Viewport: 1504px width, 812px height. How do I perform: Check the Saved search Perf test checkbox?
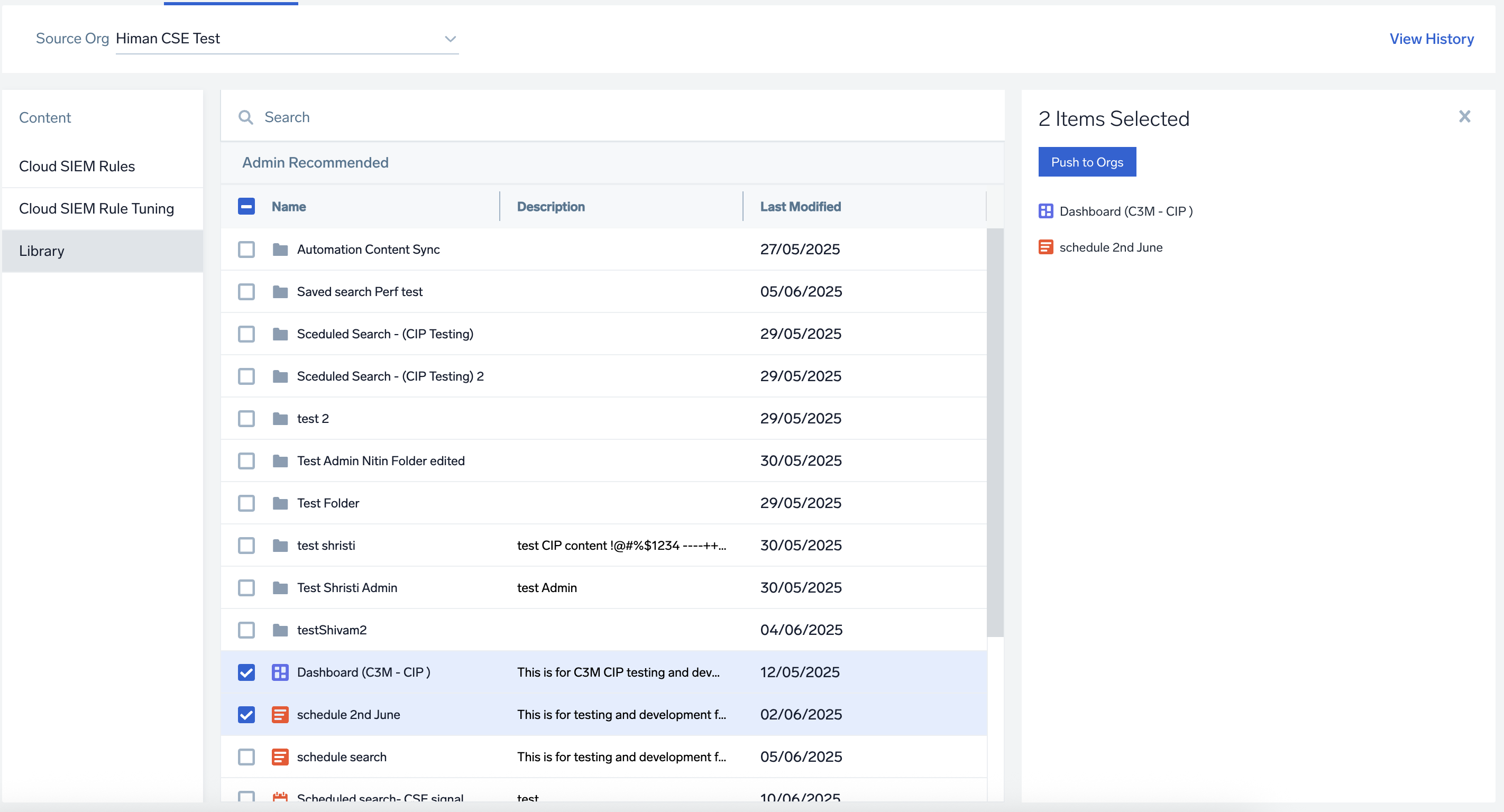point(246,292)
